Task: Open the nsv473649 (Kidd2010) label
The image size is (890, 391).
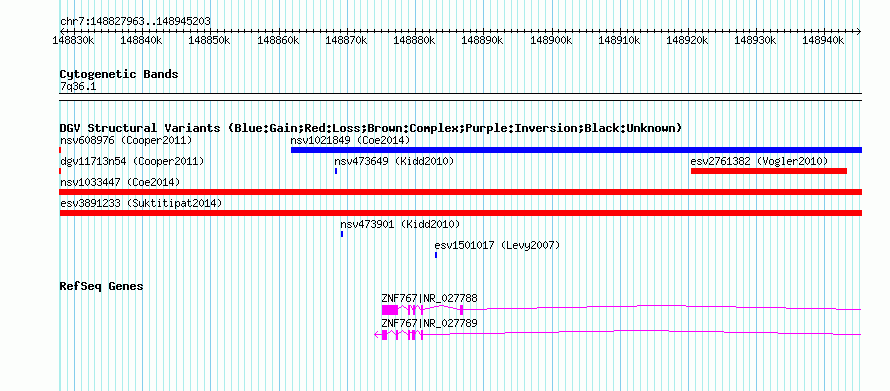Action: pyautogui.click(x=394, y=161)
